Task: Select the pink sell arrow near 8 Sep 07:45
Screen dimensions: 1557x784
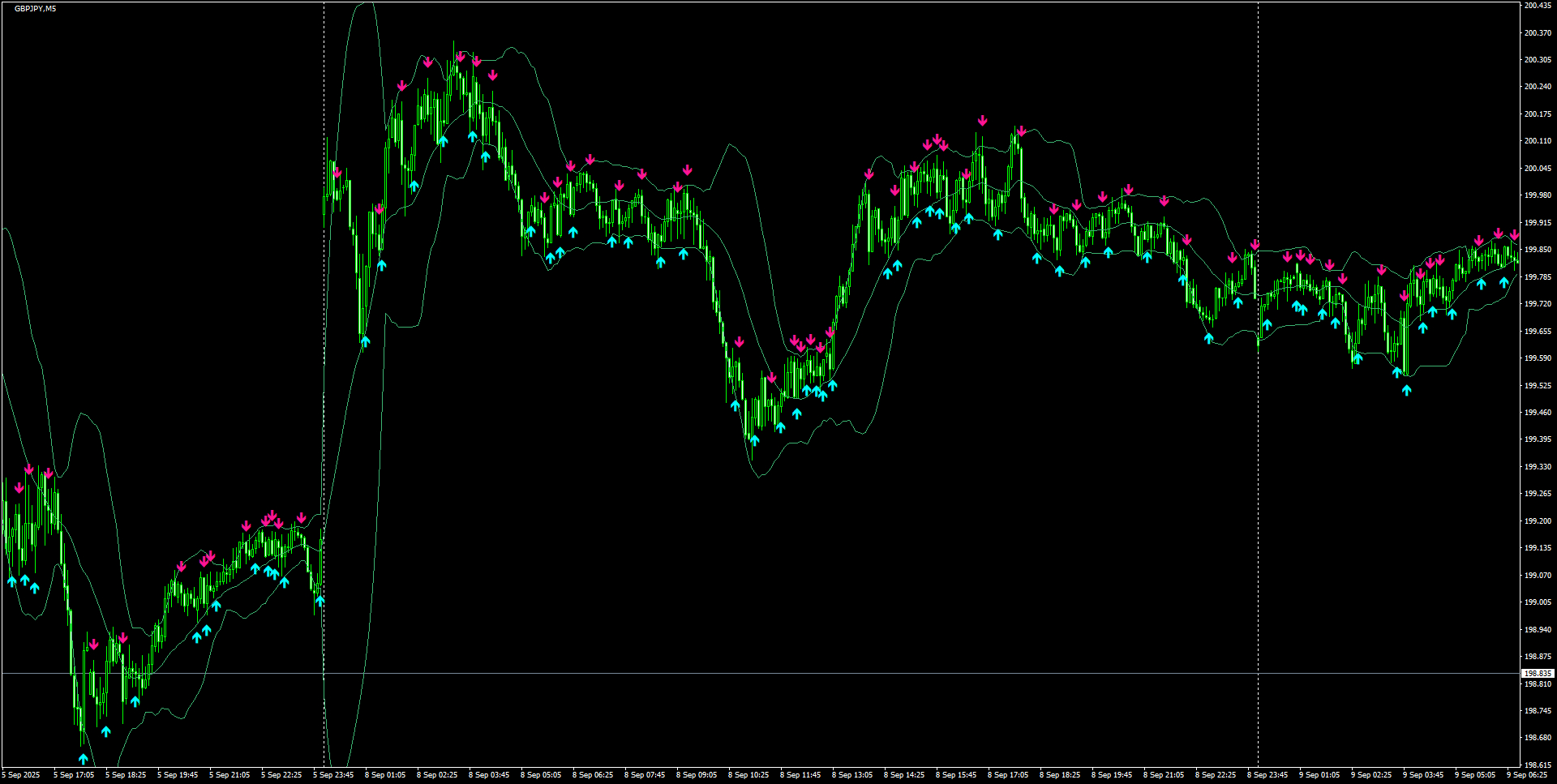Action: 643,173
